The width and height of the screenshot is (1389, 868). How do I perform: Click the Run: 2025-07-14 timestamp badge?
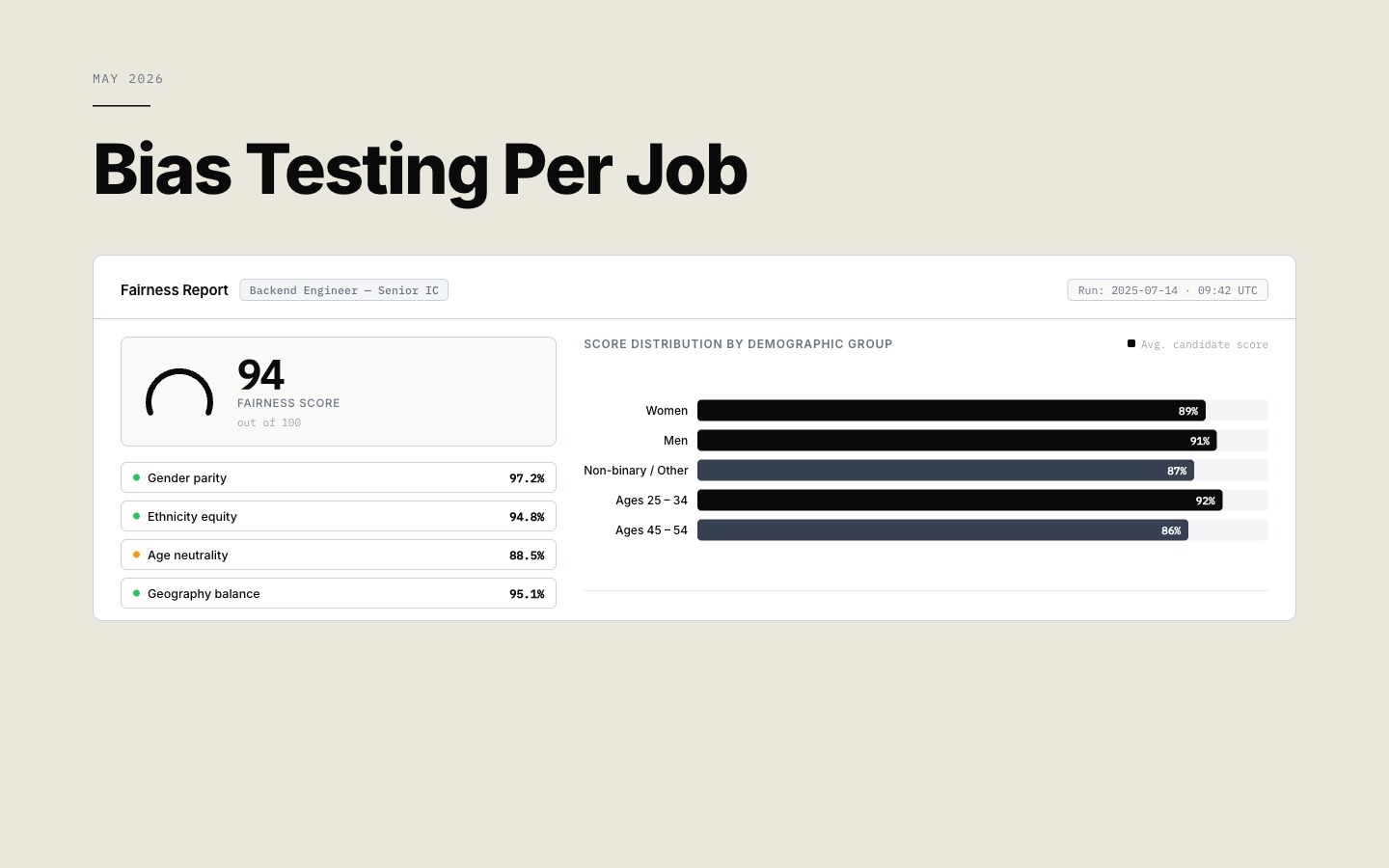(1167, 290)
